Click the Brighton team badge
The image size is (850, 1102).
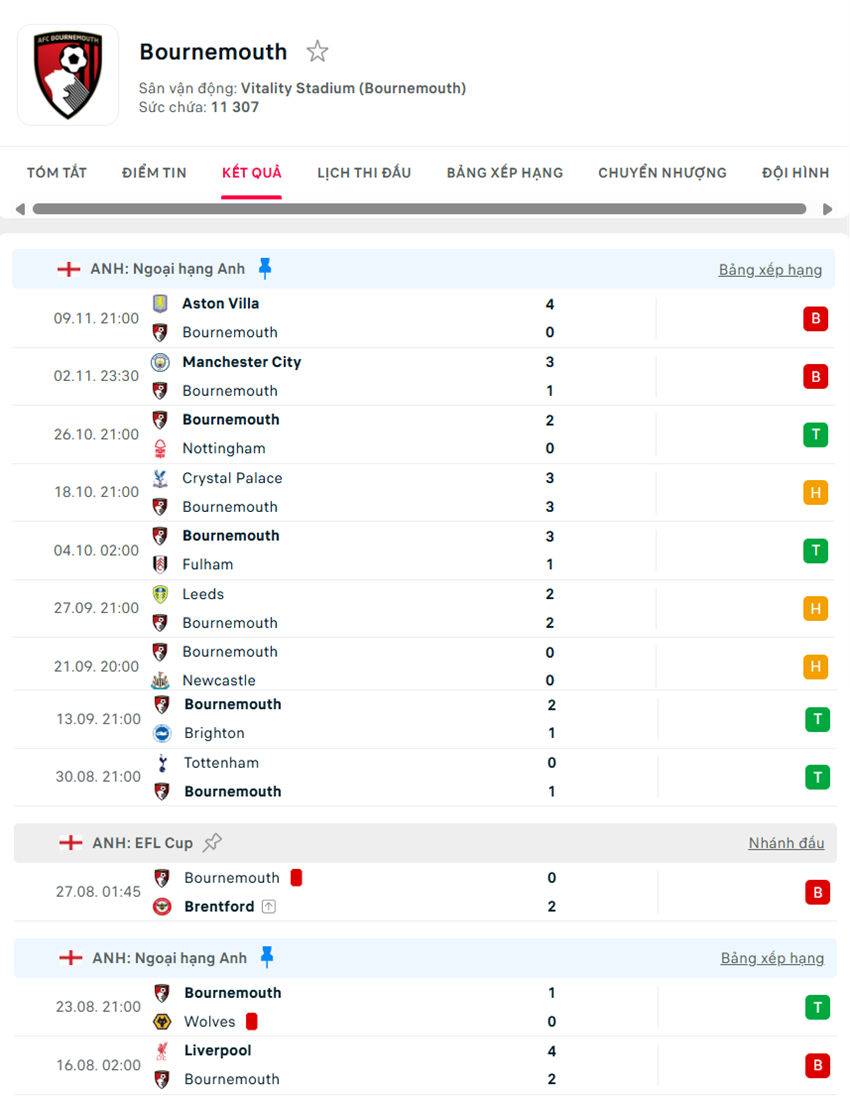pyautogui.click(x=160, y=733)
